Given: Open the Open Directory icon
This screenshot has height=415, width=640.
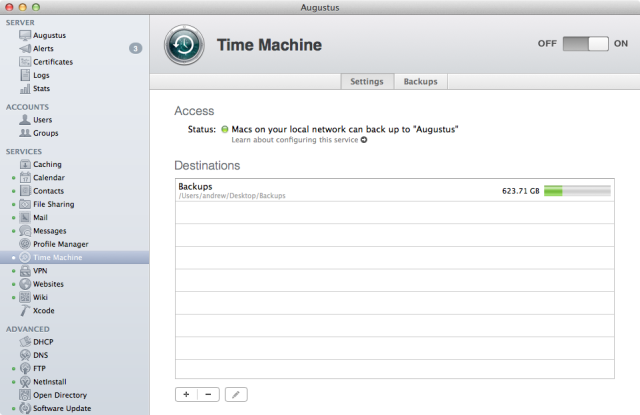Looking at the screenshot, I should 25,395.
